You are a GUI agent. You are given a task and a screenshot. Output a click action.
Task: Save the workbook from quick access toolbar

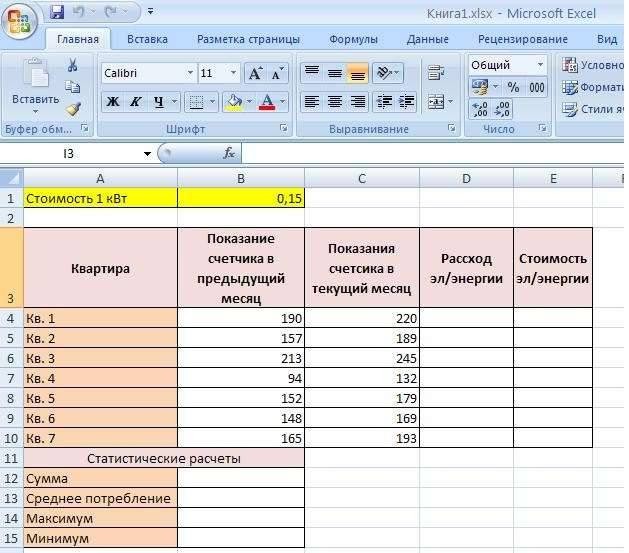click(57, 13)
